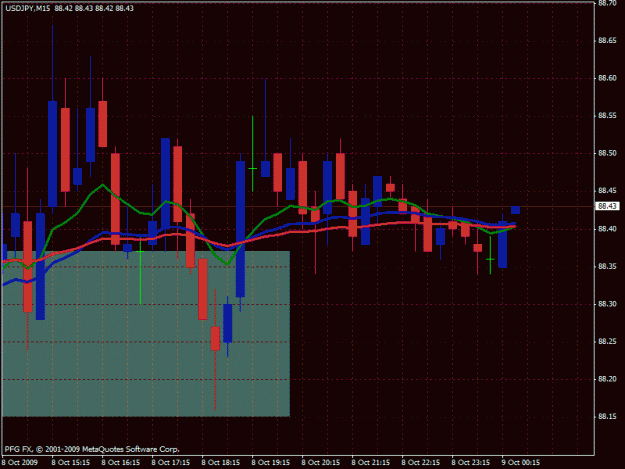
Task: Click the 88.65 price axis label
Action: click(x=607, y=41)
